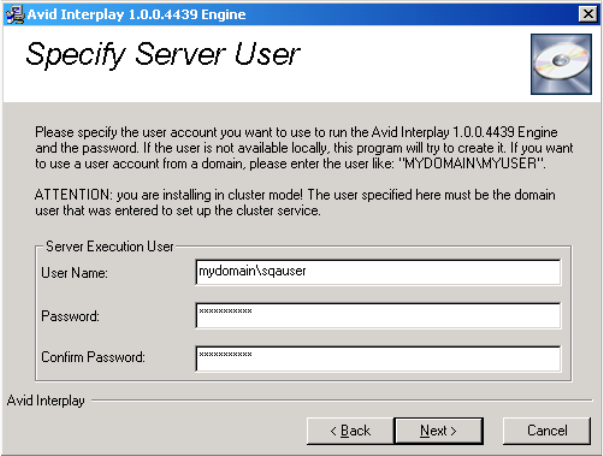603x456 pixels.
Task: Click the 'User Name:' label
Action: pyautogui.click(x=75, y=273)
